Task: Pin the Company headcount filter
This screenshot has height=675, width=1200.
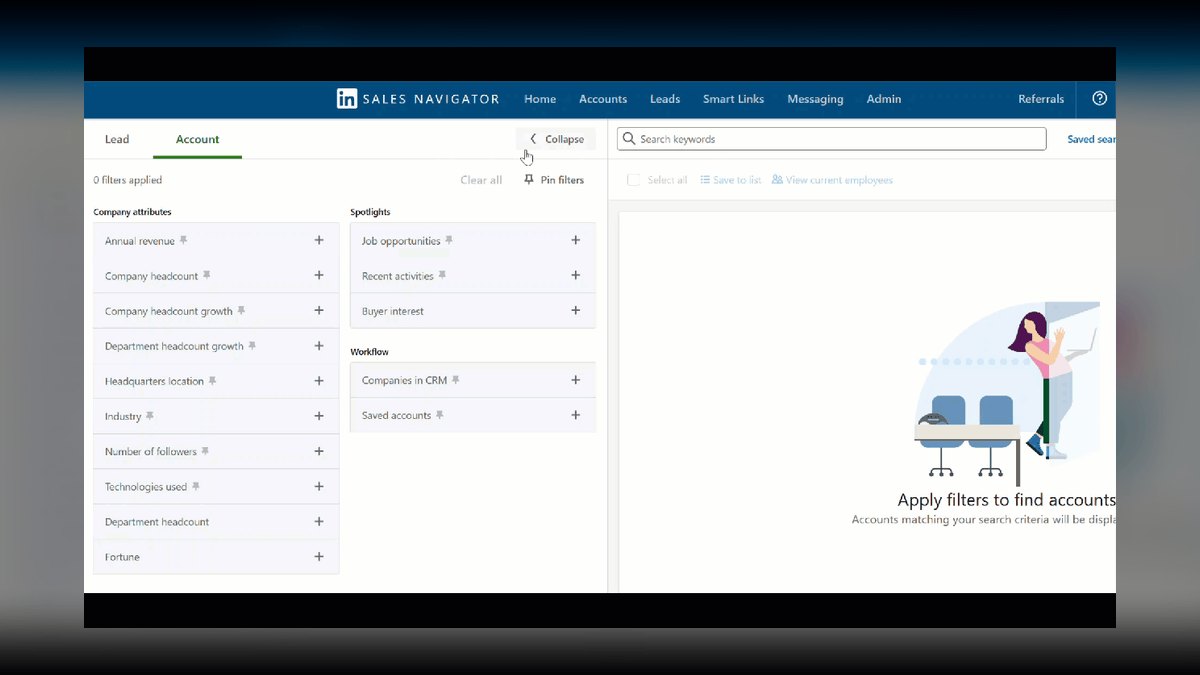Action: 207,275
